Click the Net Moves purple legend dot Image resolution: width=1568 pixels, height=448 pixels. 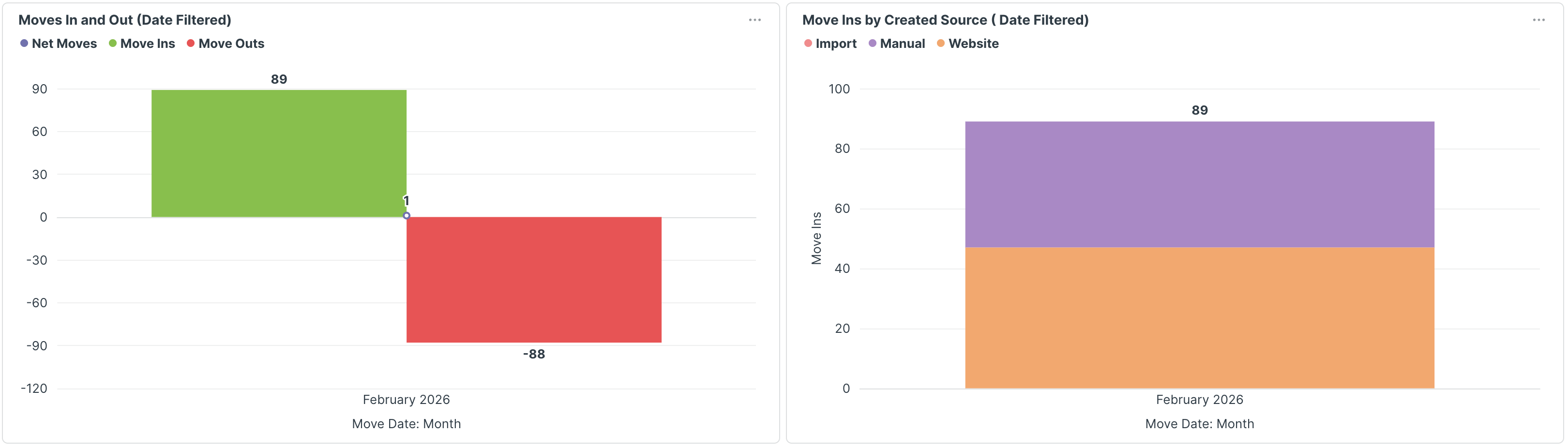24,44
